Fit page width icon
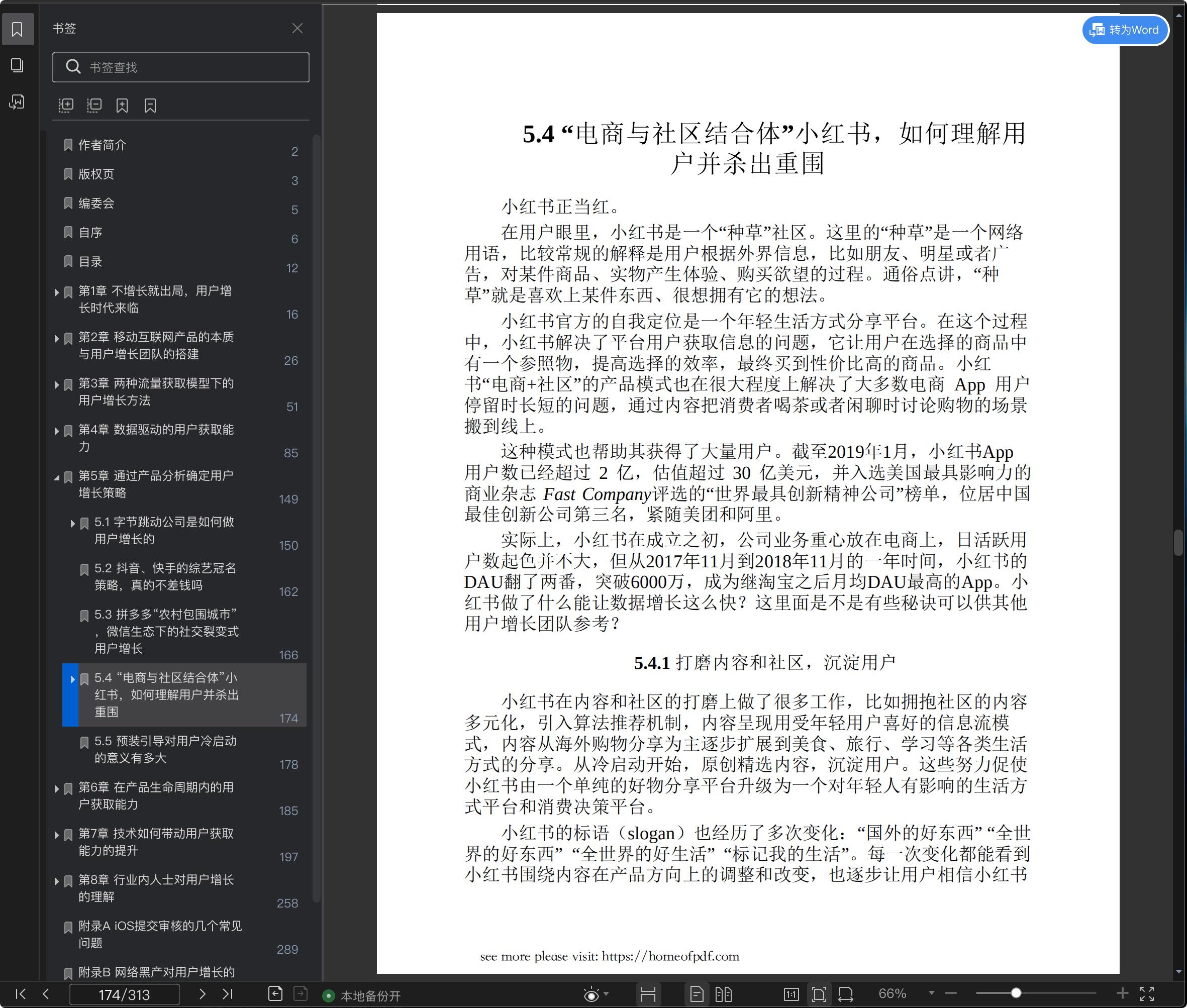This screenshot has width=1187, height=1008. pyautogui.click(x=846, y=994)
